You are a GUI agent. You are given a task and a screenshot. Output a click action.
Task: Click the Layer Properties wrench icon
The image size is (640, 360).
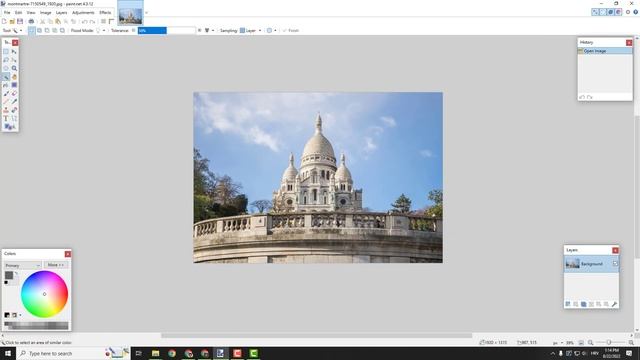614,304
